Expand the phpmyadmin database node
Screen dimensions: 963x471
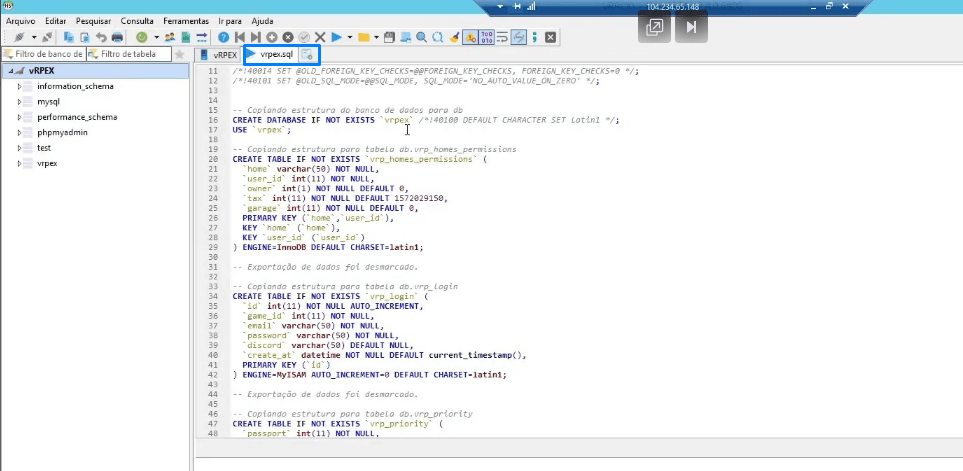19,133
